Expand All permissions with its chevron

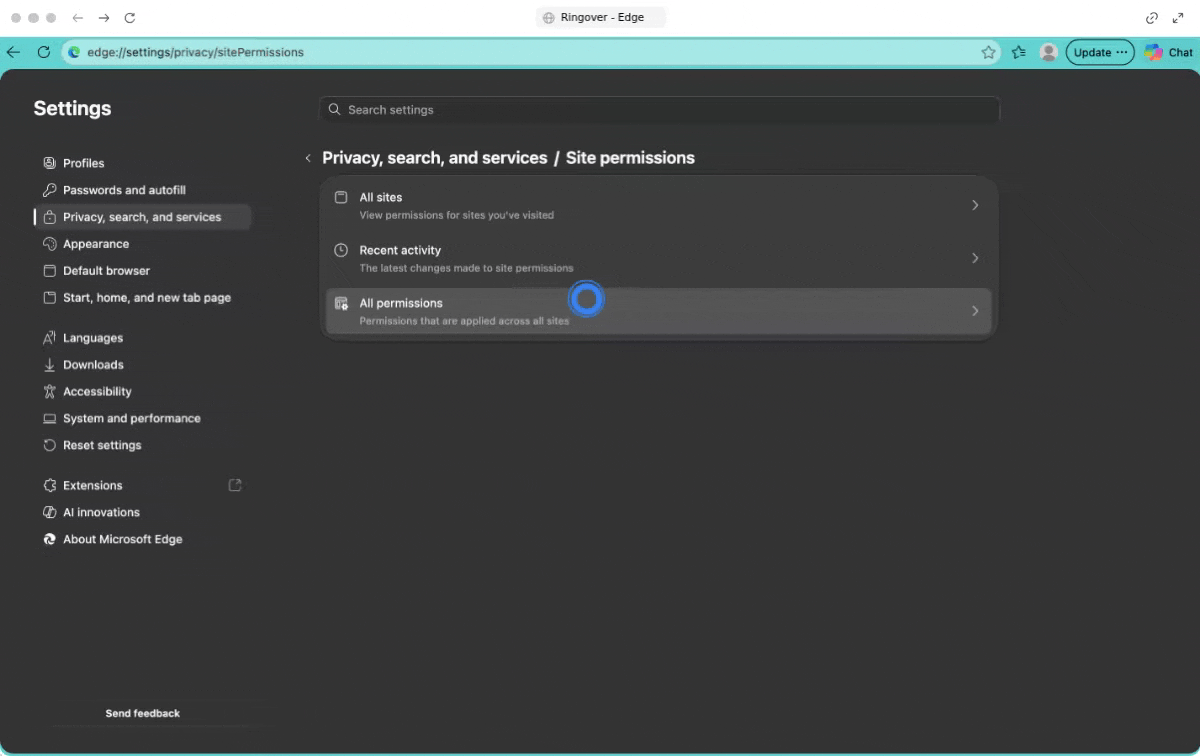pos(975,311)
